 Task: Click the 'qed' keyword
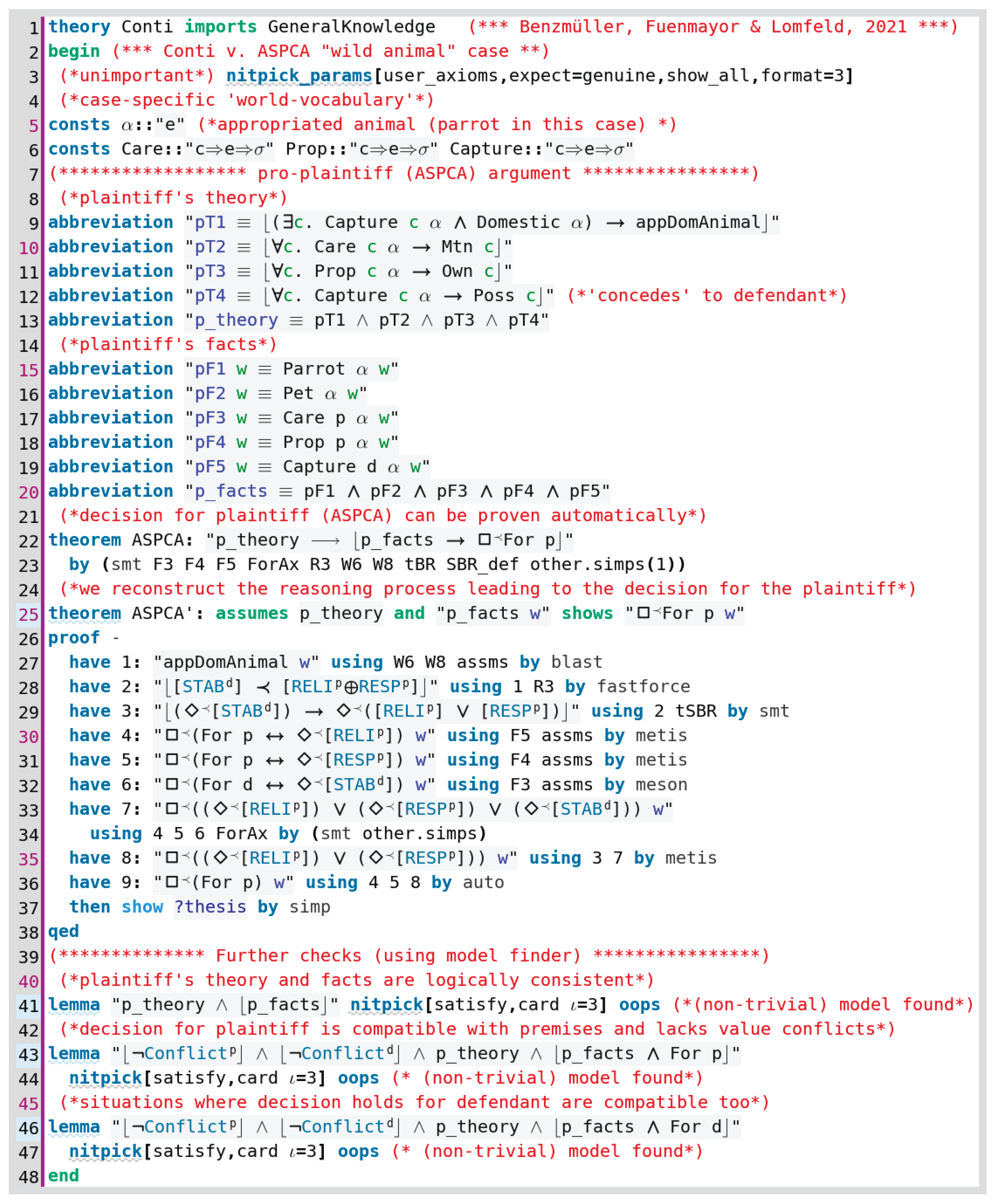point(64,931)
